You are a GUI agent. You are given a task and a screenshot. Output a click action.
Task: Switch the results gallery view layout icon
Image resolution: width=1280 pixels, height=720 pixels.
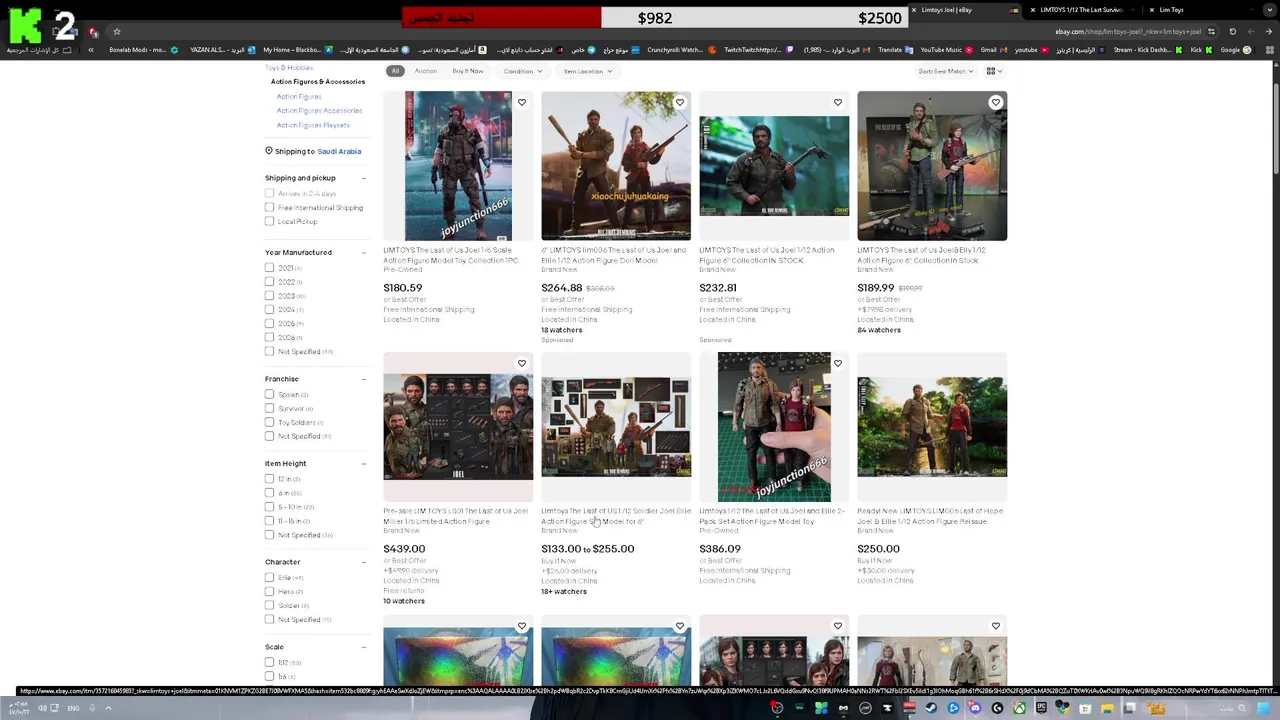(x=994, y=71)
